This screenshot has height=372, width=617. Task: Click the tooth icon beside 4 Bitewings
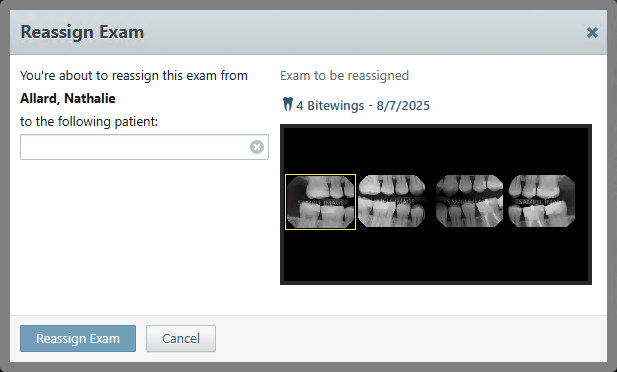(x=288, y=104)
